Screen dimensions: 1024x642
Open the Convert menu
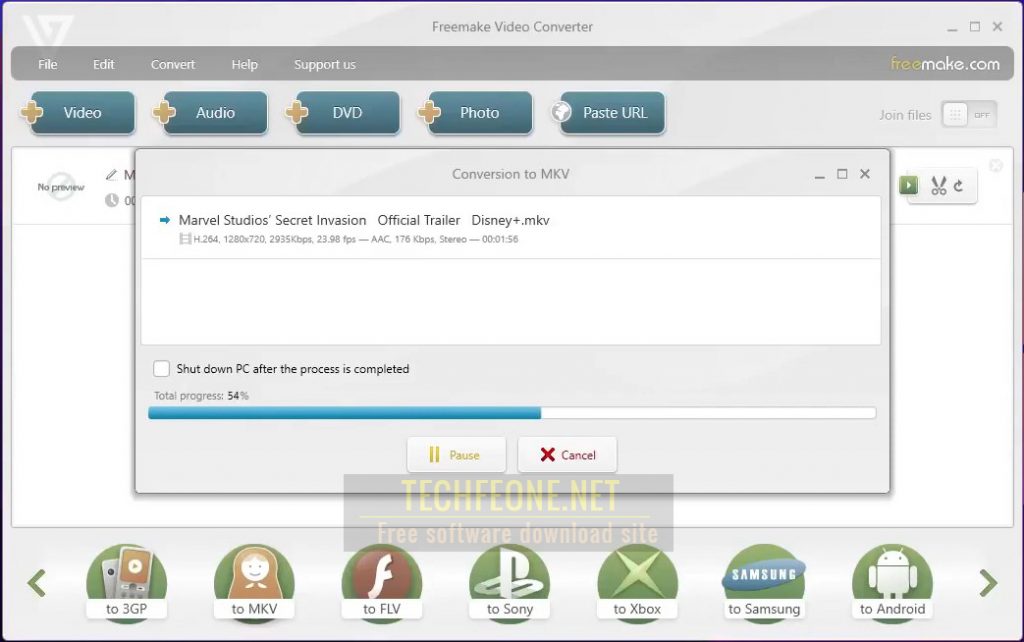tap(172, 64)
